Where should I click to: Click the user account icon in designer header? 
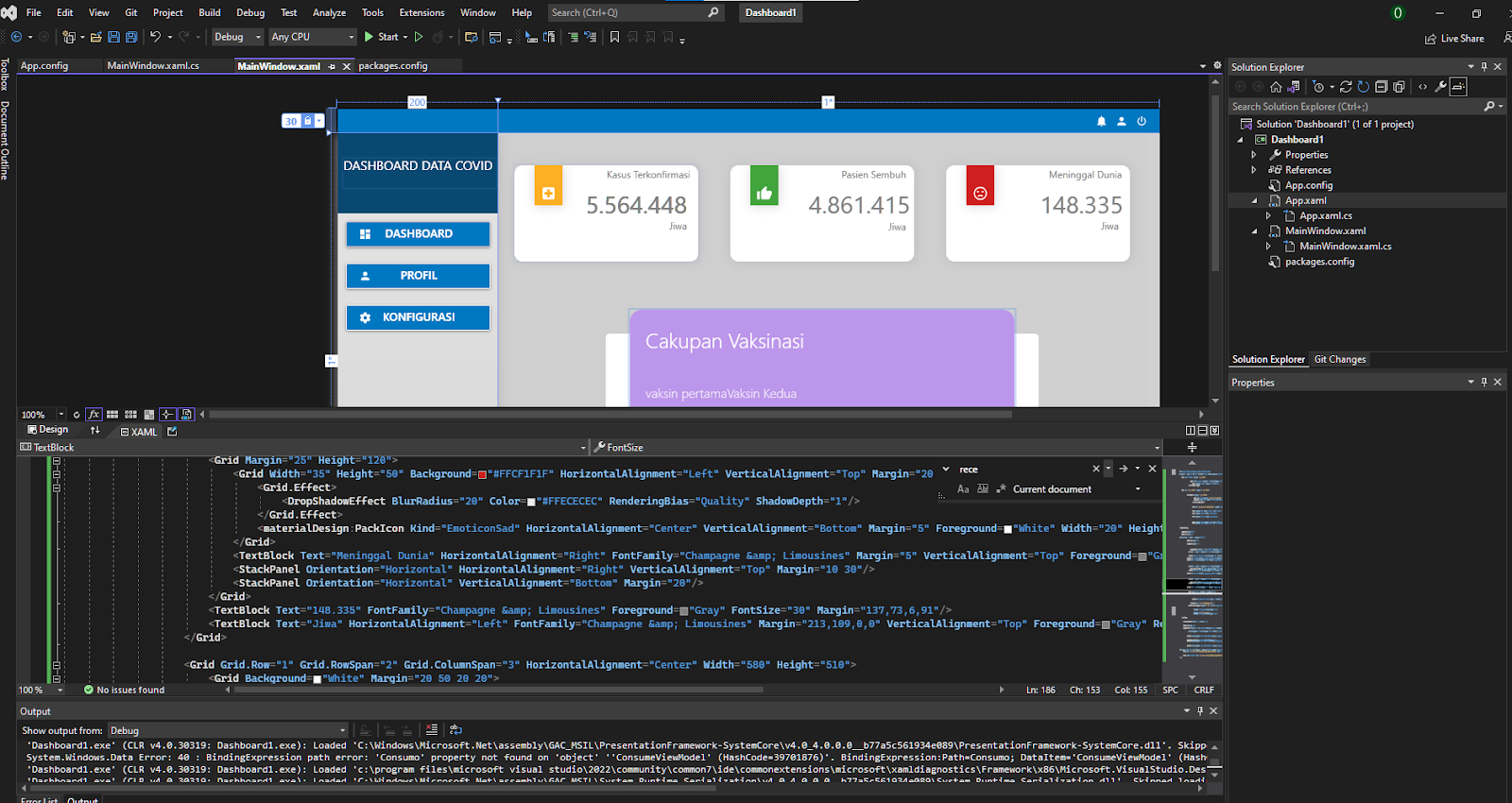[1122, 121]
